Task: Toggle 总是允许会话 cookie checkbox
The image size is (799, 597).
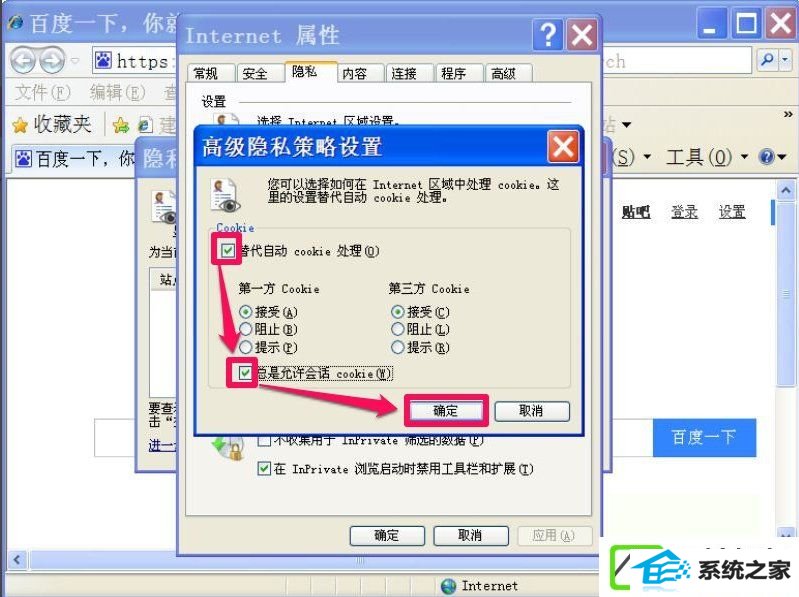Action: [245, 373]
